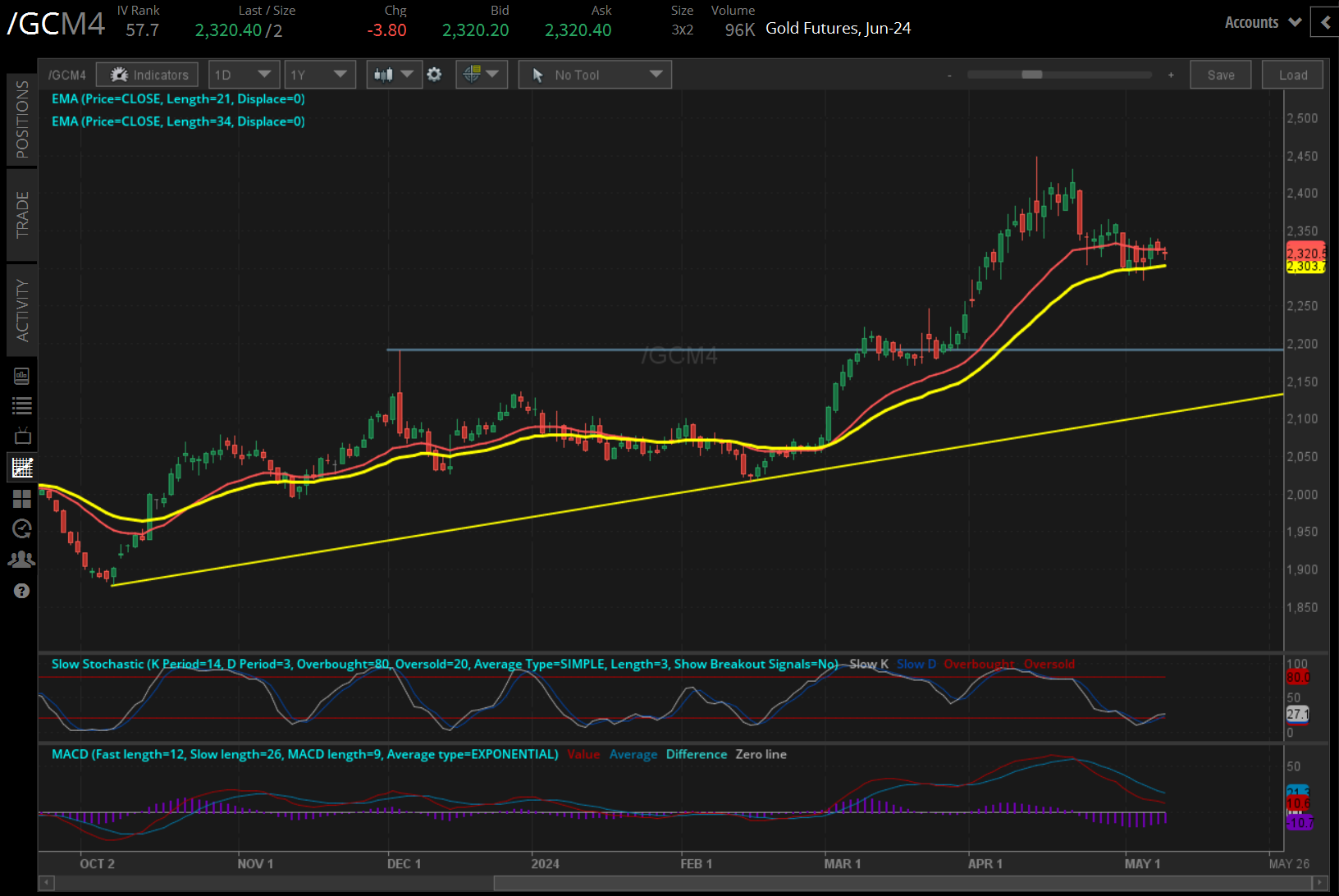1339x896 pixels.
Task: Open the No Tool drawing dropdown
Action: pyautogui.click(x=594, y=74)
